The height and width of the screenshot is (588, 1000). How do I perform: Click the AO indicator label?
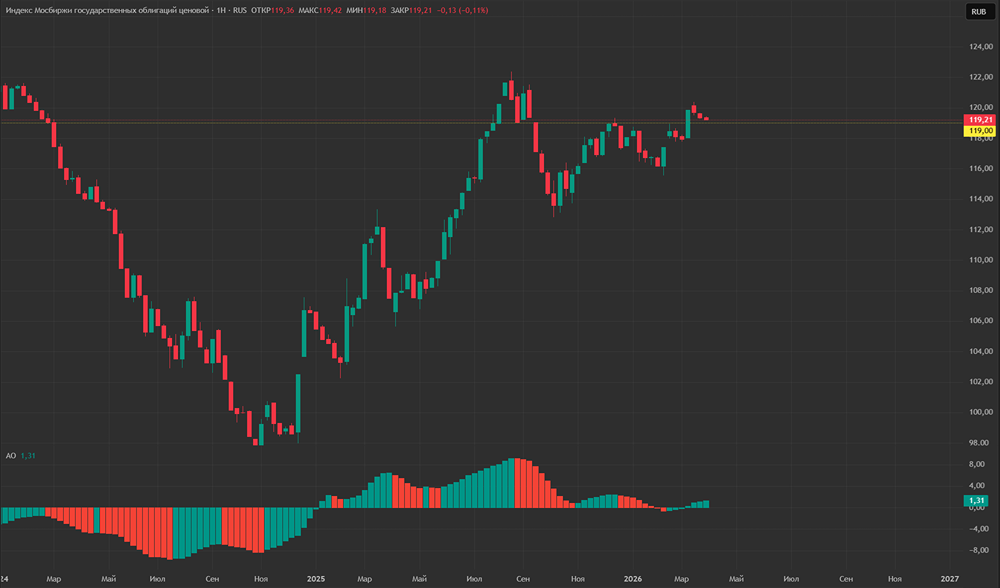click(10, 455)
